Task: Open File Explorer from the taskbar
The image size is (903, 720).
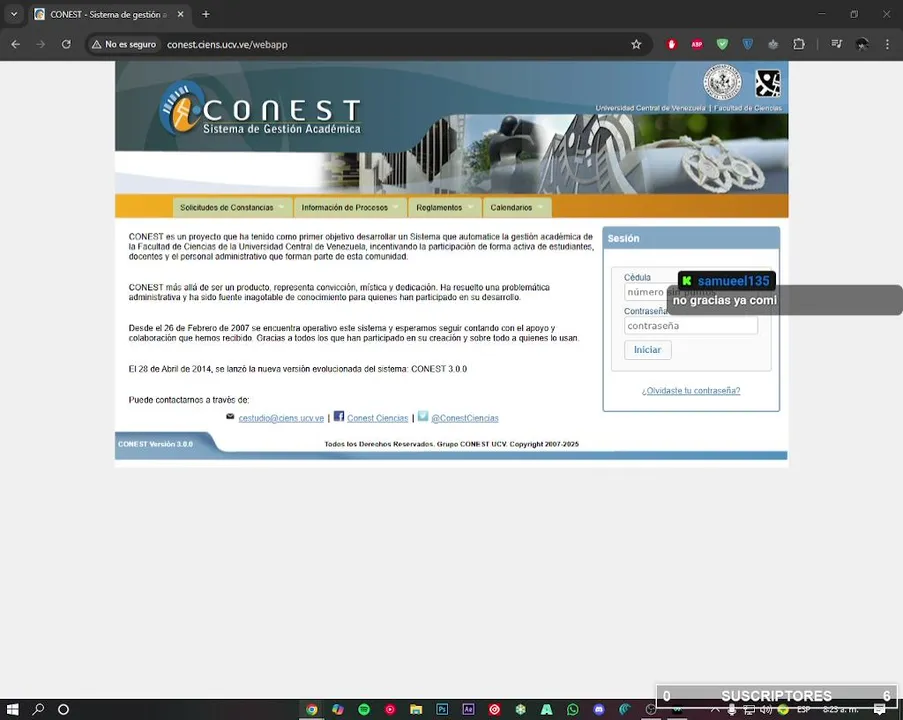Action: click(416, 709)
